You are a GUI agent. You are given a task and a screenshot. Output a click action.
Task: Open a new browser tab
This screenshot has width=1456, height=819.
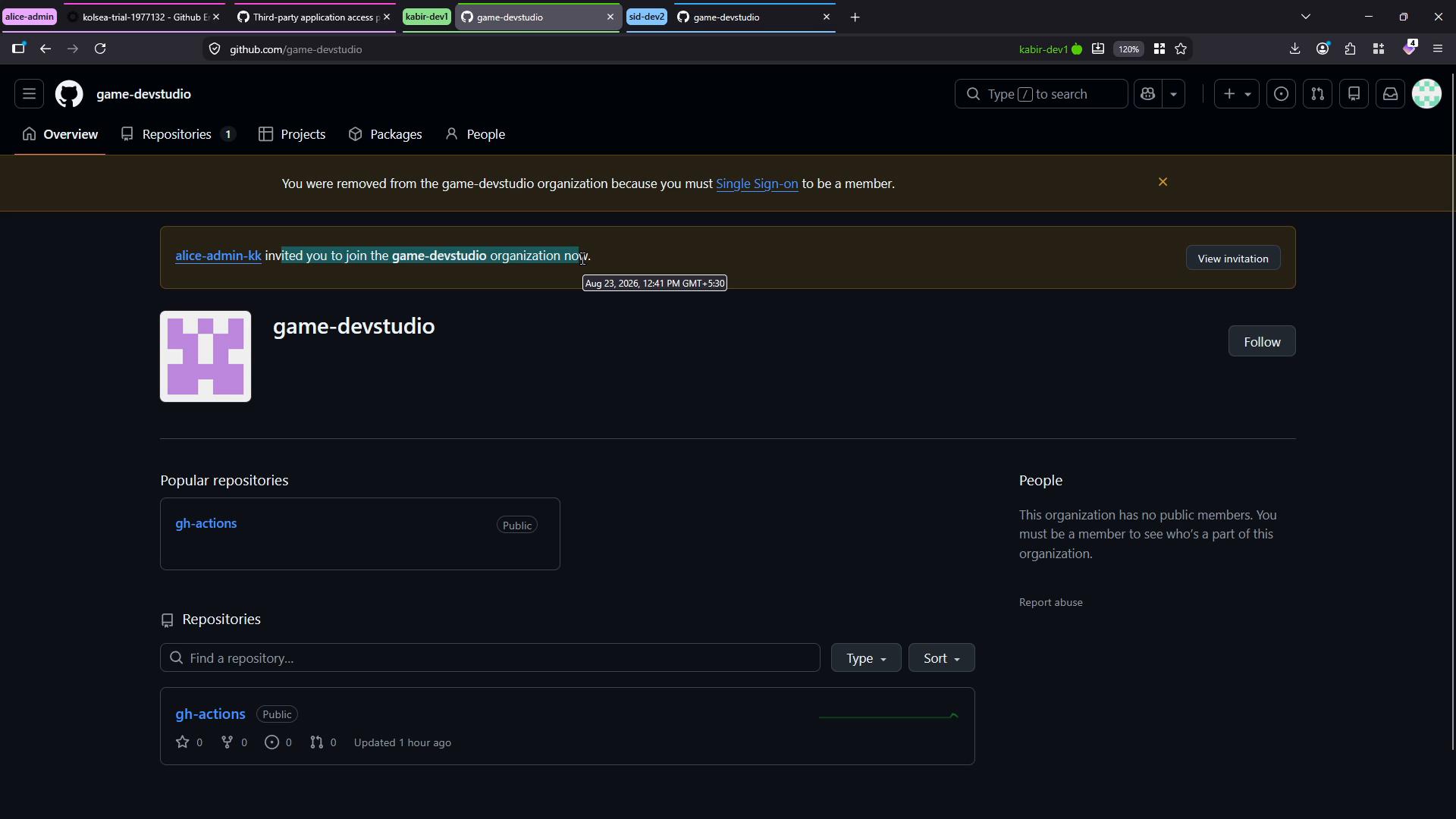[x=855, y=17]
